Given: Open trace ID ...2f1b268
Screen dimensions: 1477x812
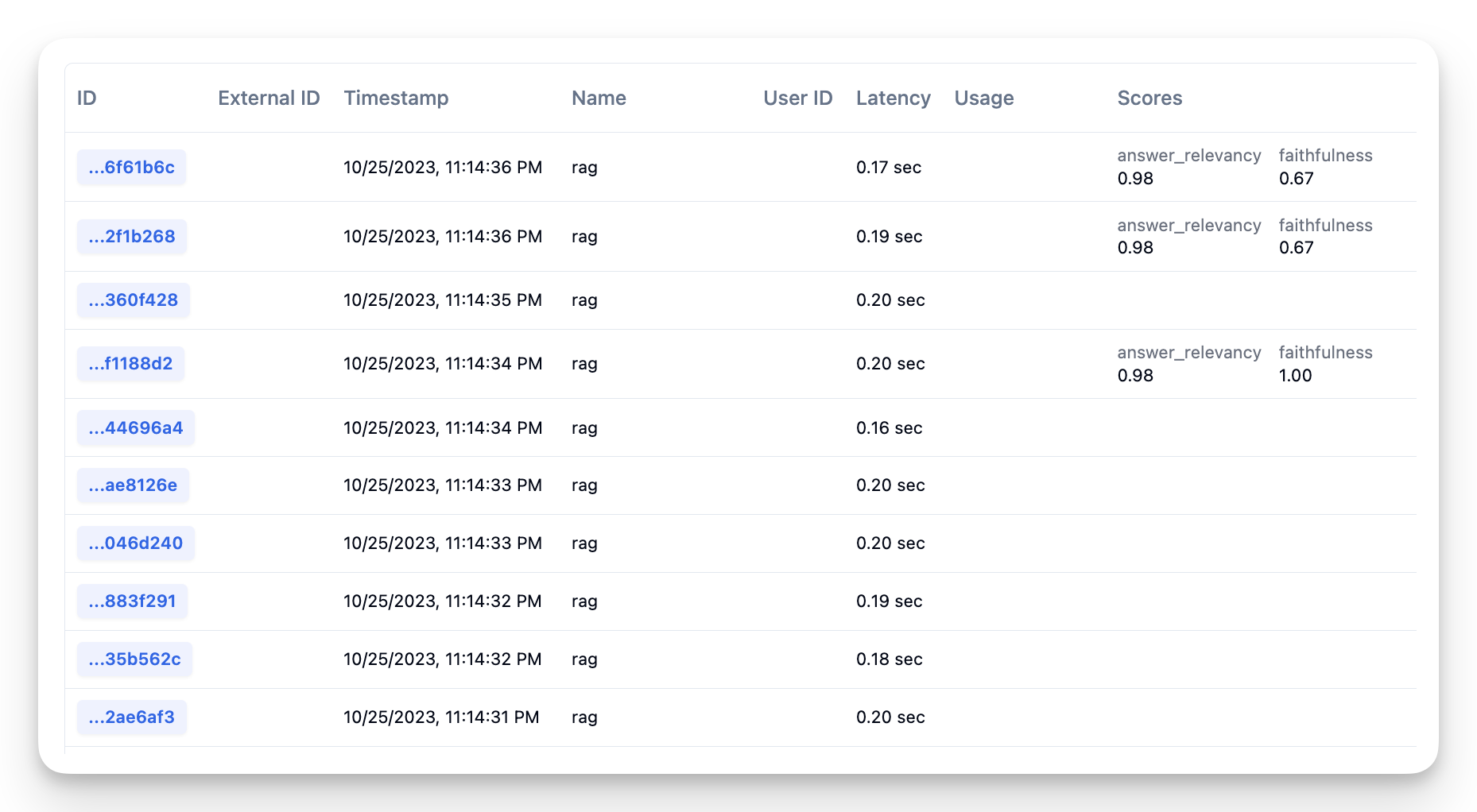Looking at the screenshot, I should pos(131,237).
